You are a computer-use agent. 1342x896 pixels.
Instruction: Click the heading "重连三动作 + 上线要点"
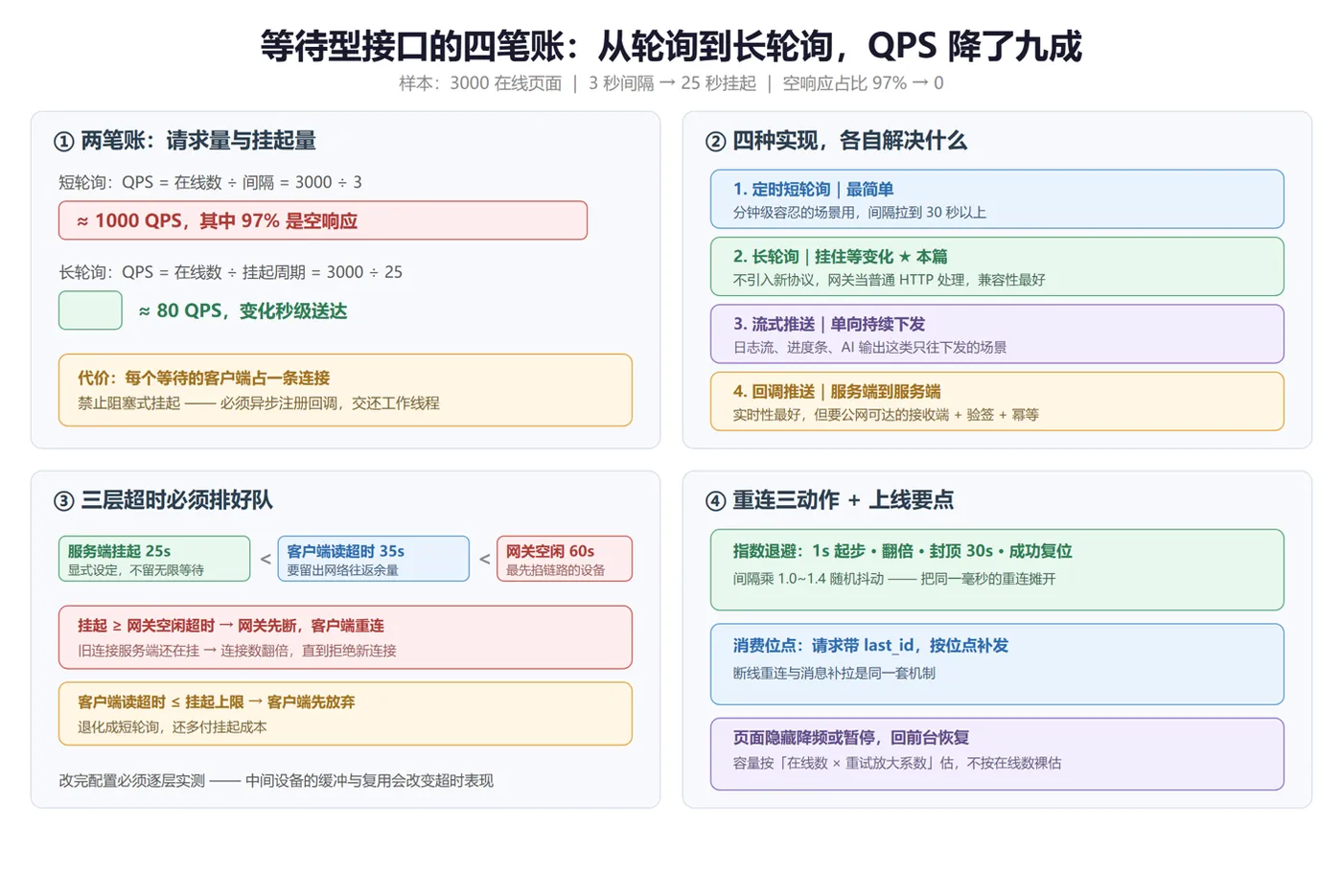pyautogui.click(x=844, y=500)
